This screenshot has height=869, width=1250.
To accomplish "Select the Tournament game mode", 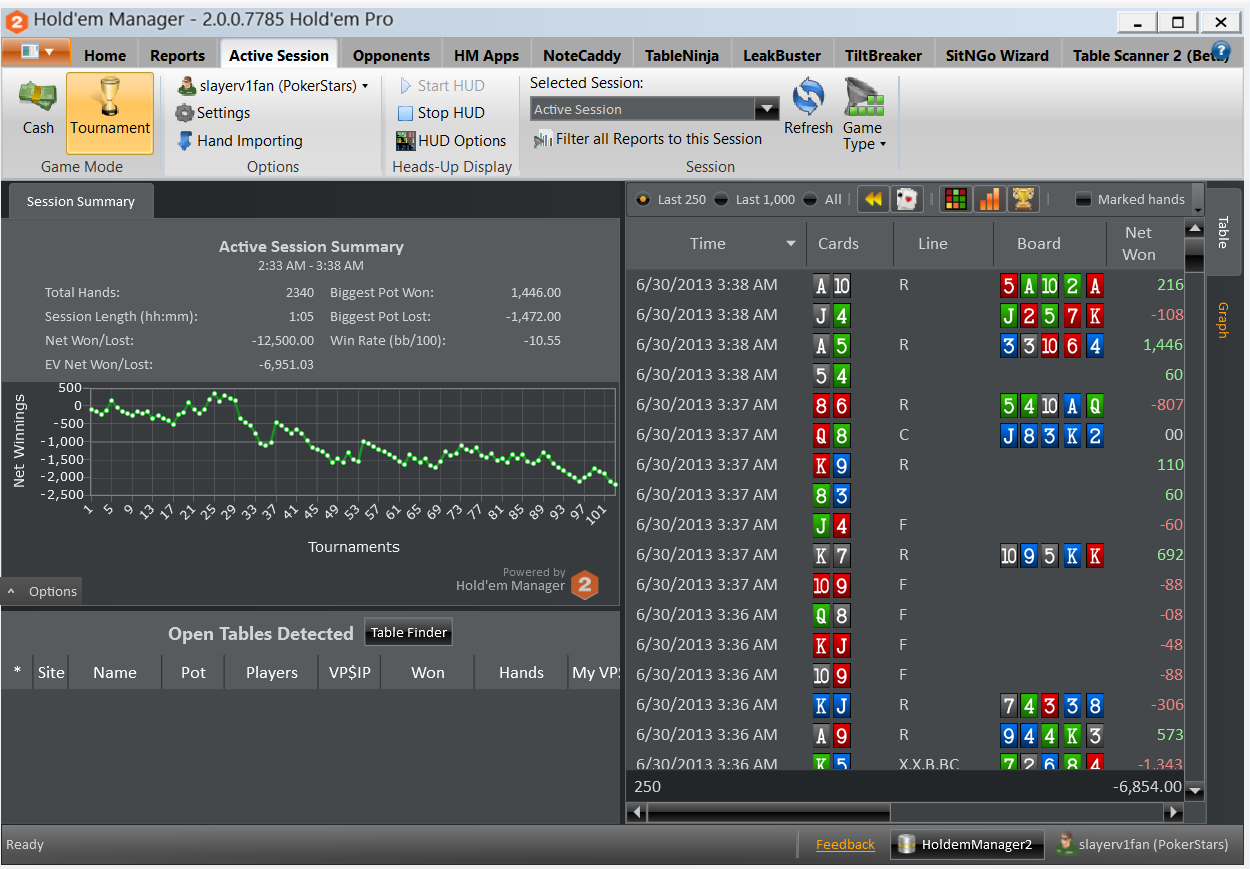I will tap(110, 113).
